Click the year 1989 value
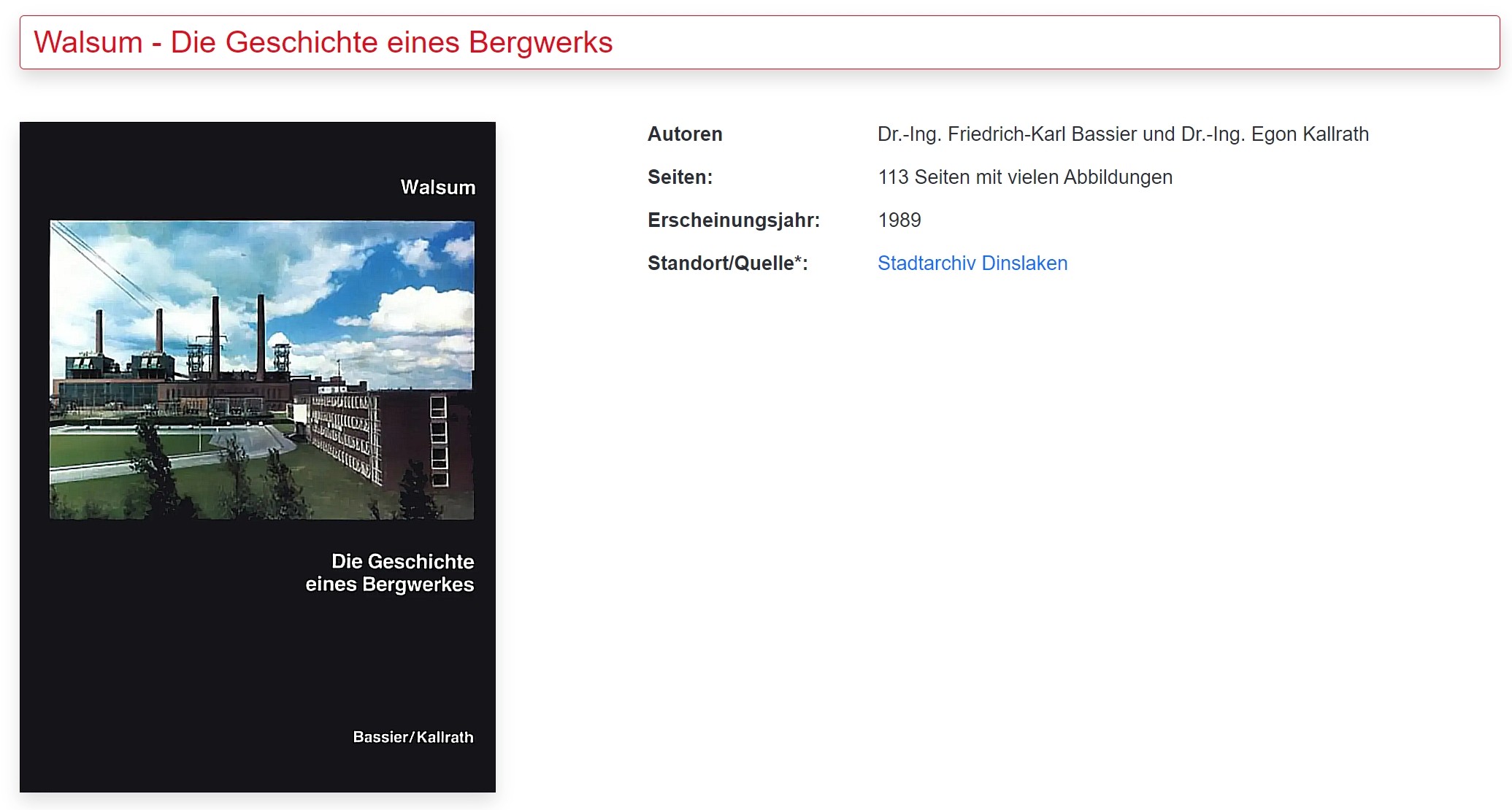This screenshot has height=810, width=1512. [899, 220]
